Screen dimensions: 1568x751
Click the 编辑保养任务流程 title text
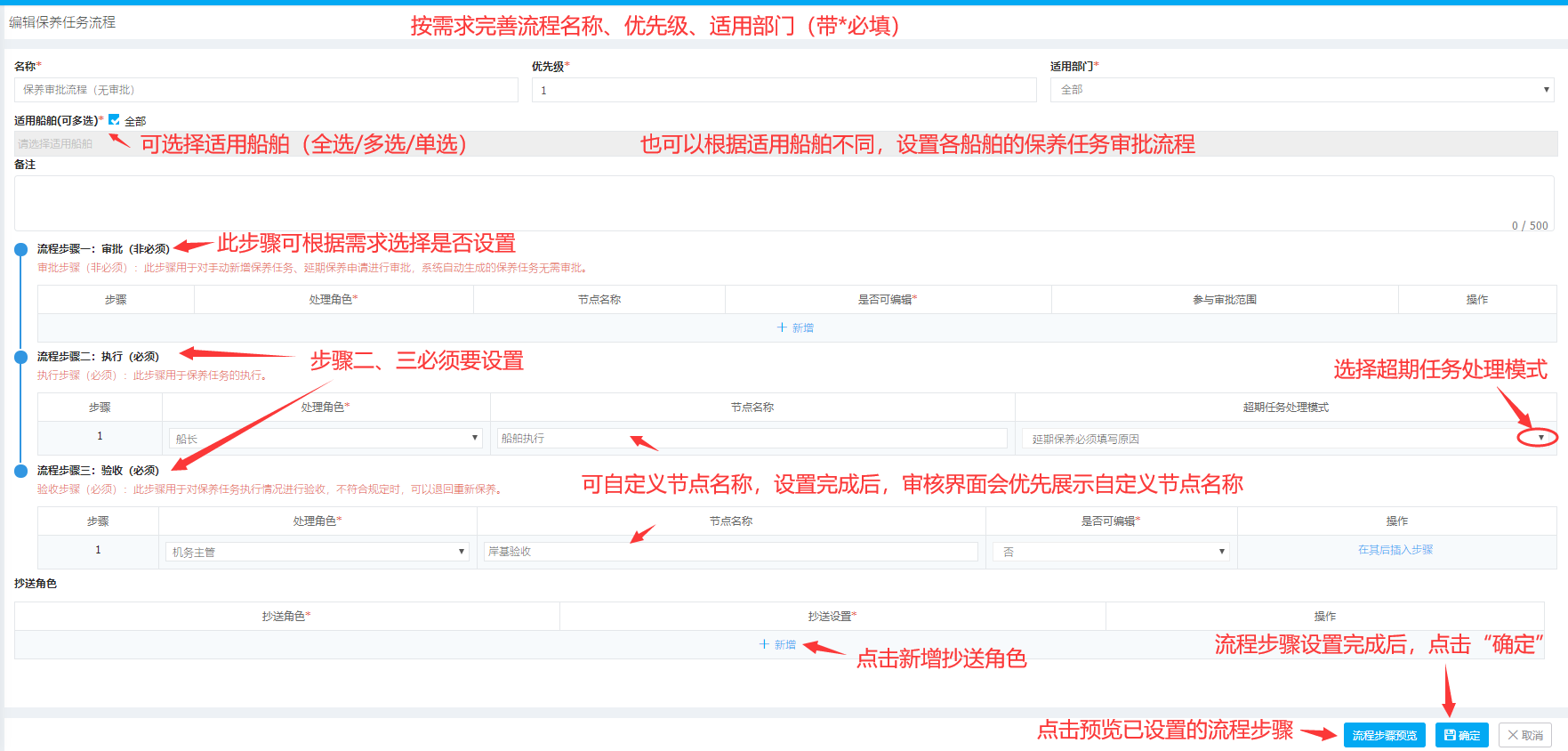(62, 22)
